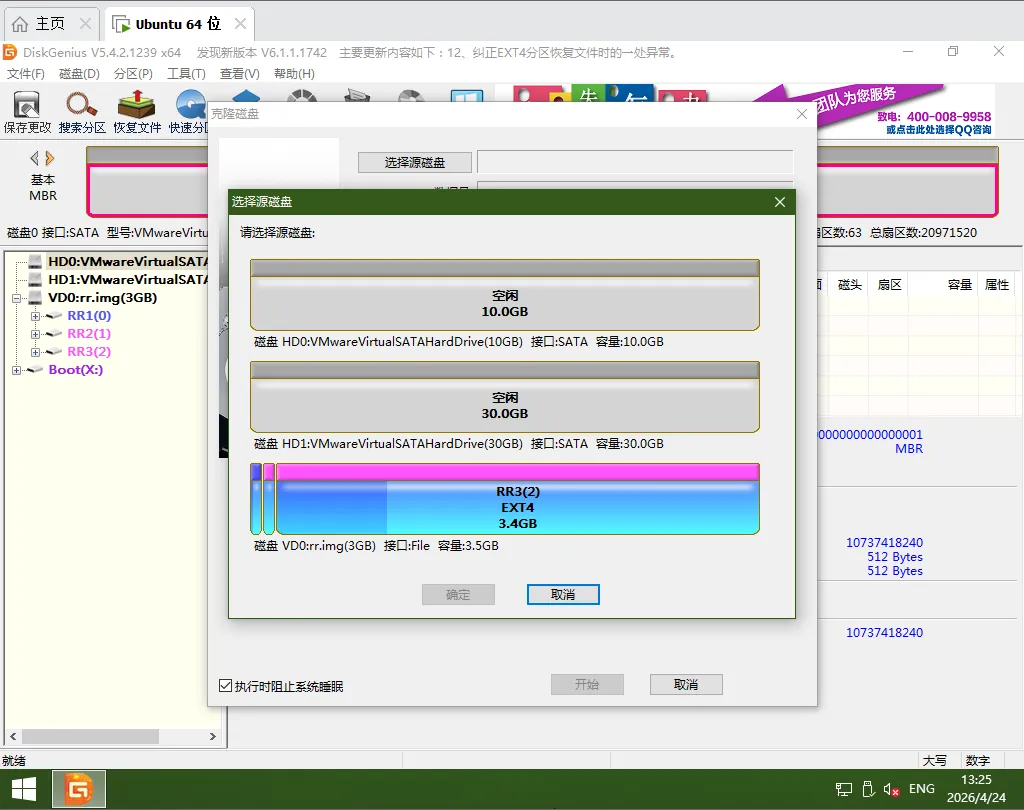Click 取消 in source disk dialog
The width and height of the screenshot is (1024, 810).
tap(563, 594)
